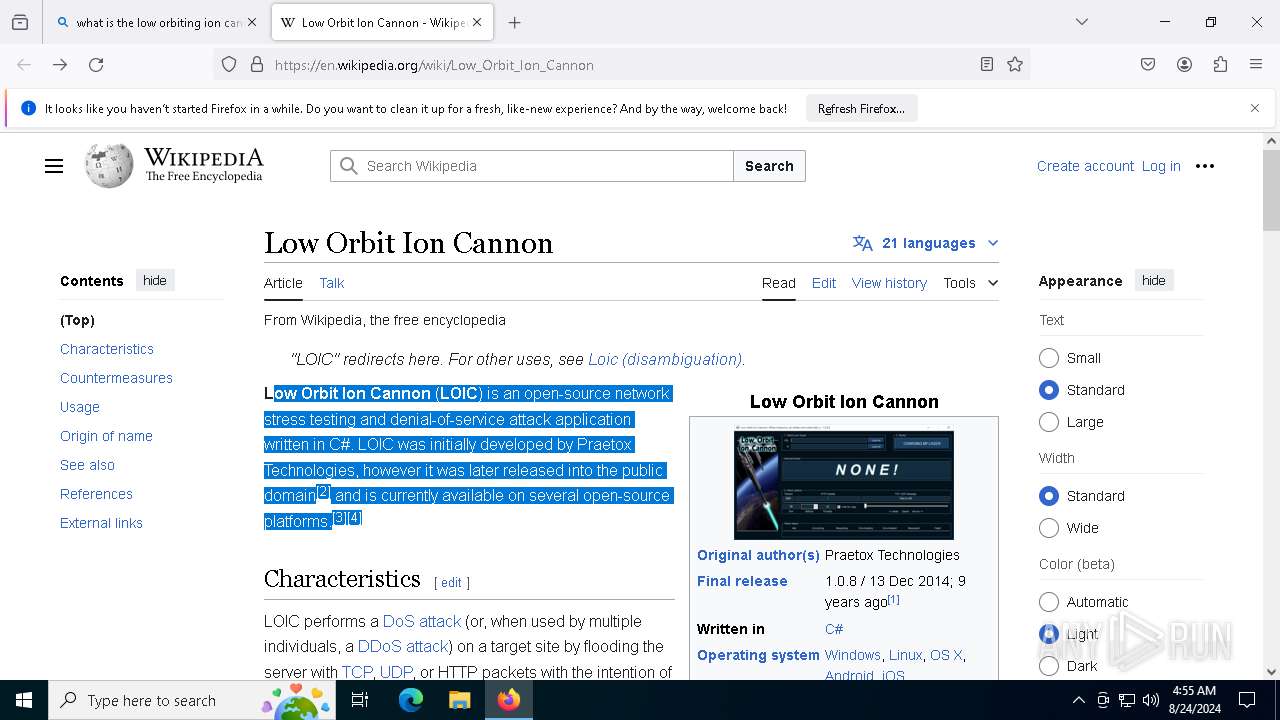Launch Microsoft Edge from taskbar
1280x720 pixels.
tap(411, 700)
